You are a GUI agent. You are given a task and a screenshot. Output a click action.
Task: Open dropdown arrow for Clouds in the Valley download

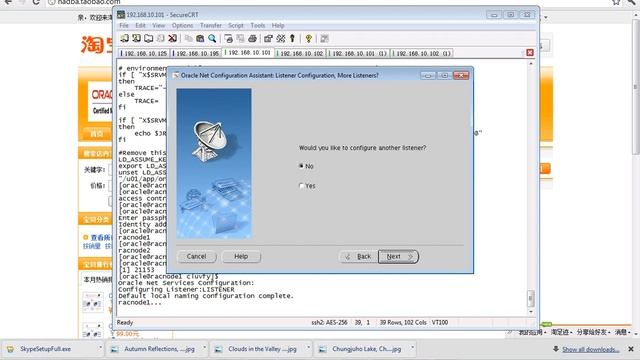click(x=308, y=348)
